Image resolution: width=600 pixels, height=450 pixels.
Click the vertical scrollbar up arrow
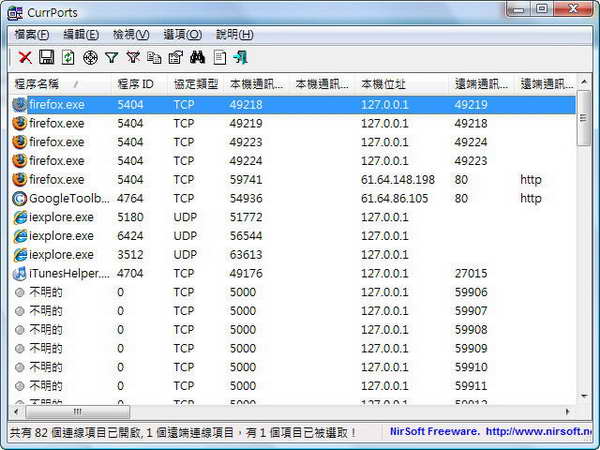(x=584, y=83)
